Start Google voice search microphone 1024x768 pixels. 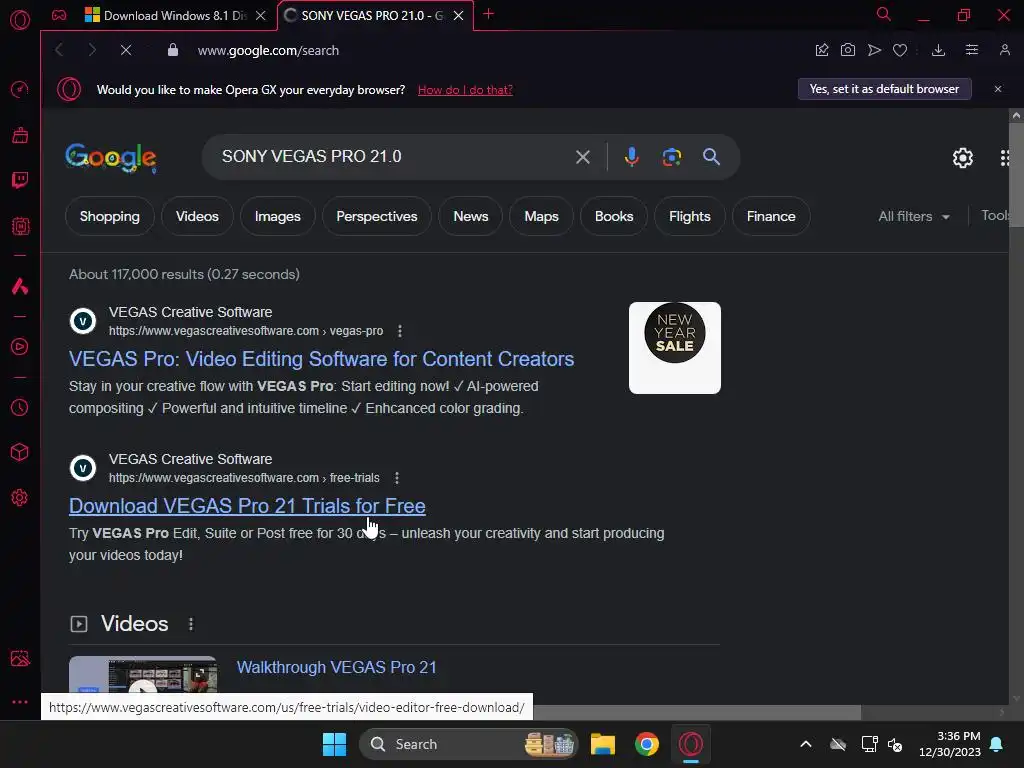pyautogui.click(x=632, y=157)
